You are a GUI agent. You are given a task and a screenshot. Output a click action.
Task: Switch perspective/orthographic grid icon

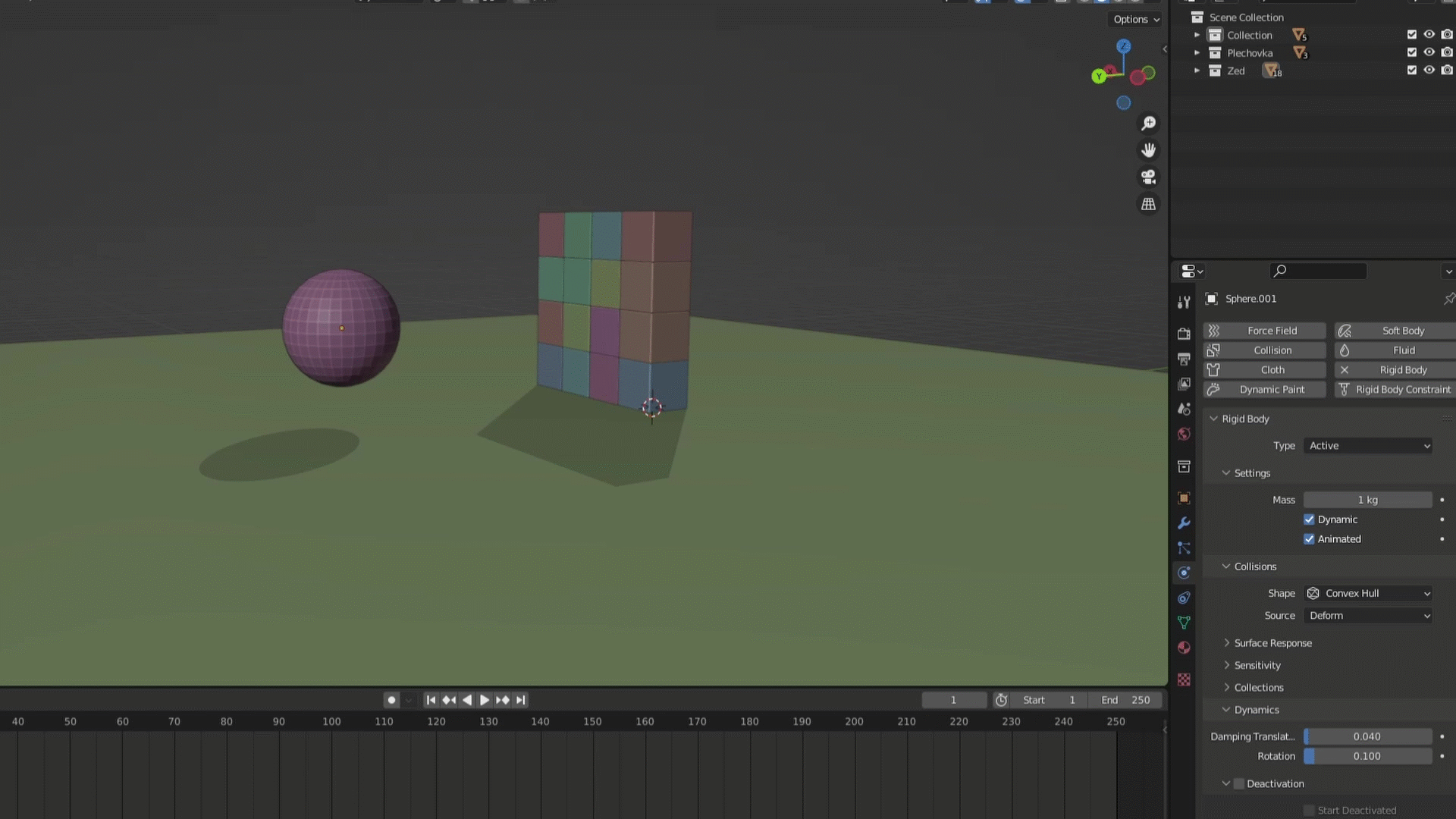tap(1149, 204)
